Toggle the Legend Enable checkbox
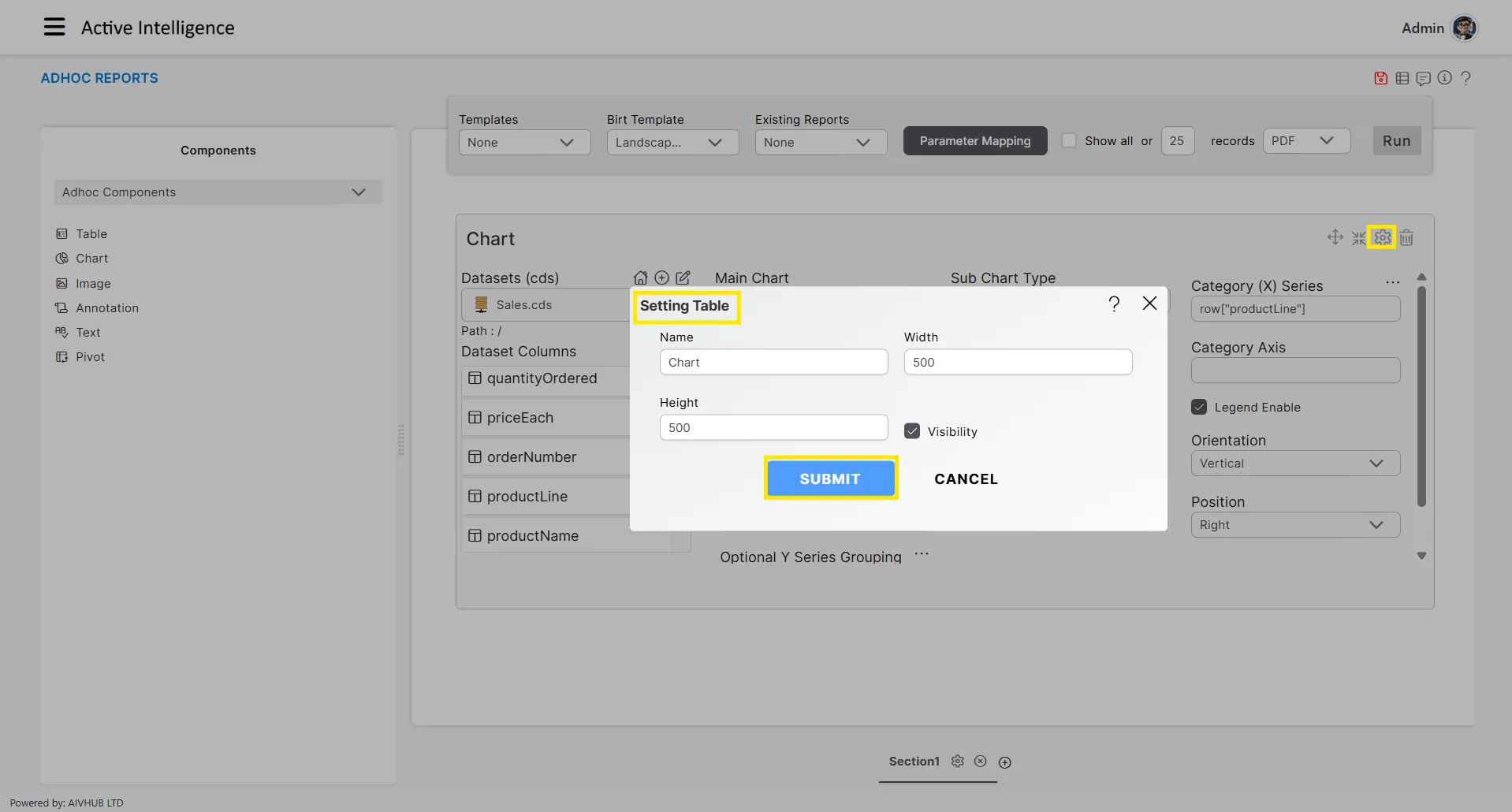The width and height of the screenshot is (1512, 812). tap(1199, 407)
